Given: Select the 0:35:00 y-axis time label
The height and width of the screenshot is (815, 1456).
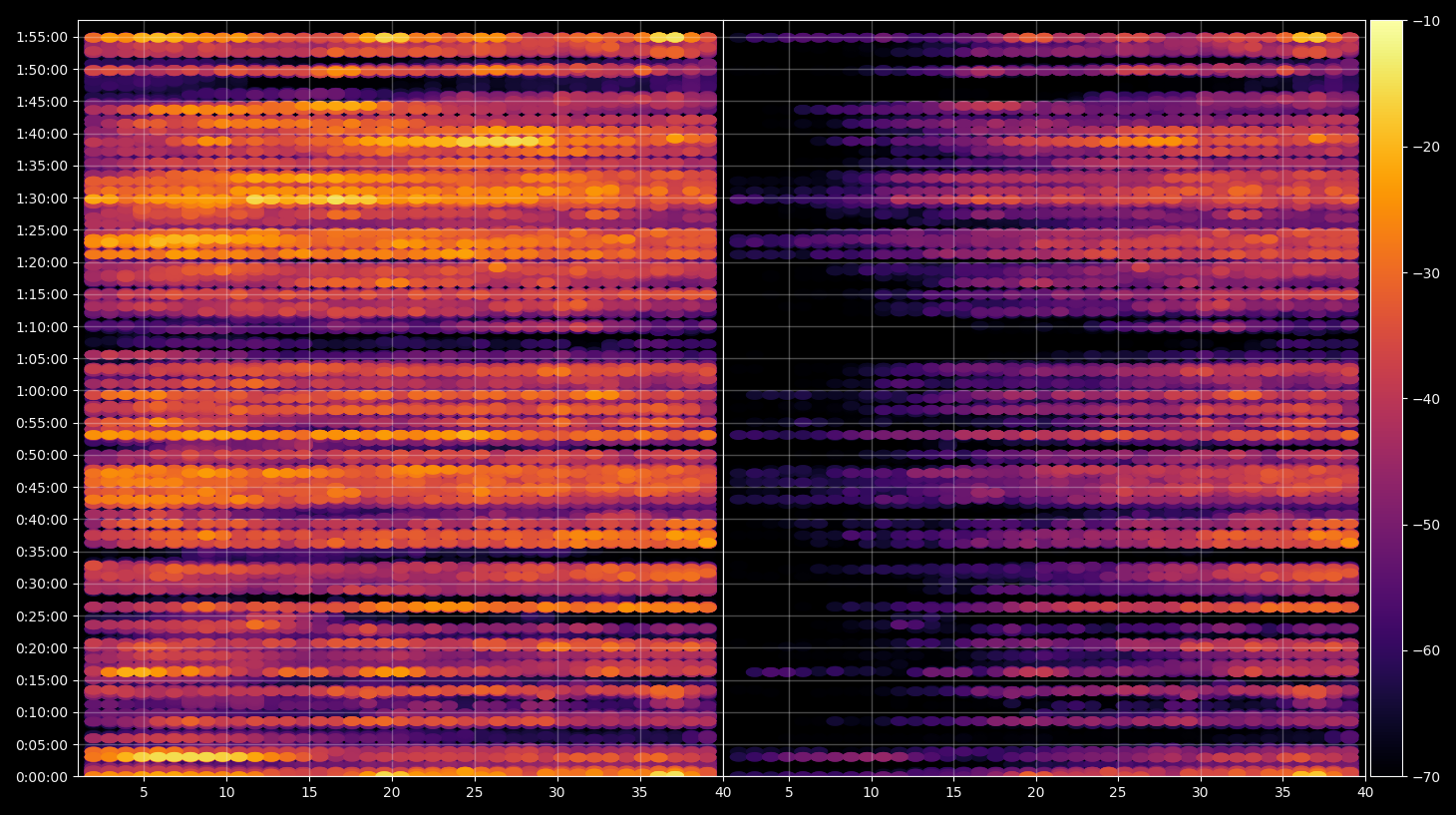Looking at the screenshot, I should 42,552.
